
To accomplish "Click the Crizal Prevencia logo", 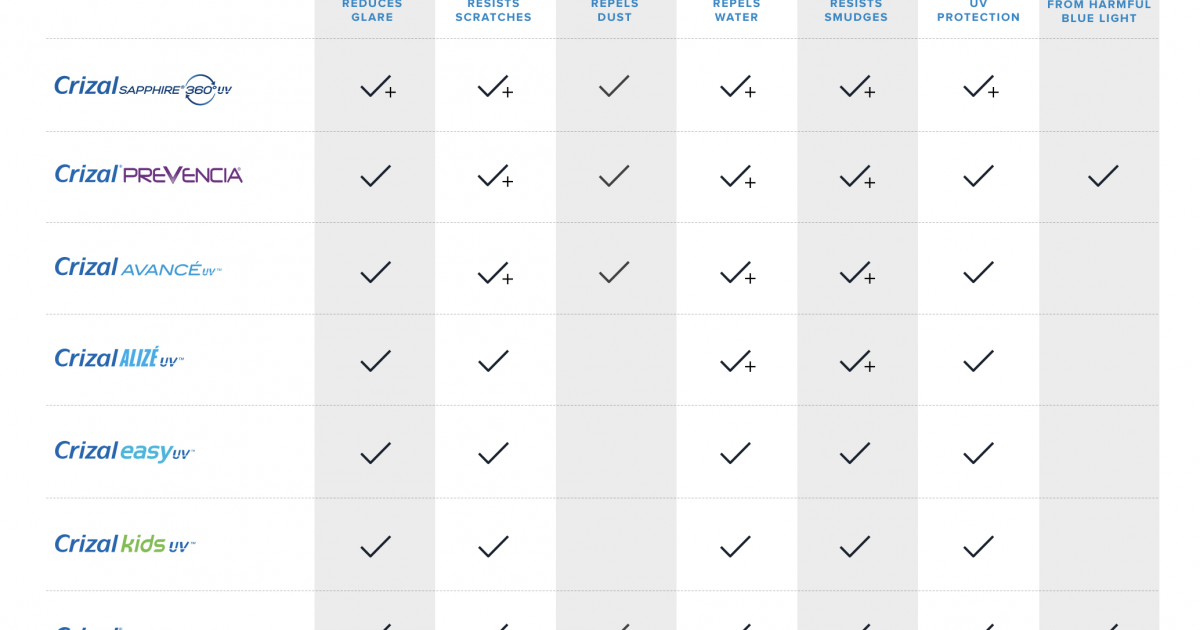I will (149, 175).
